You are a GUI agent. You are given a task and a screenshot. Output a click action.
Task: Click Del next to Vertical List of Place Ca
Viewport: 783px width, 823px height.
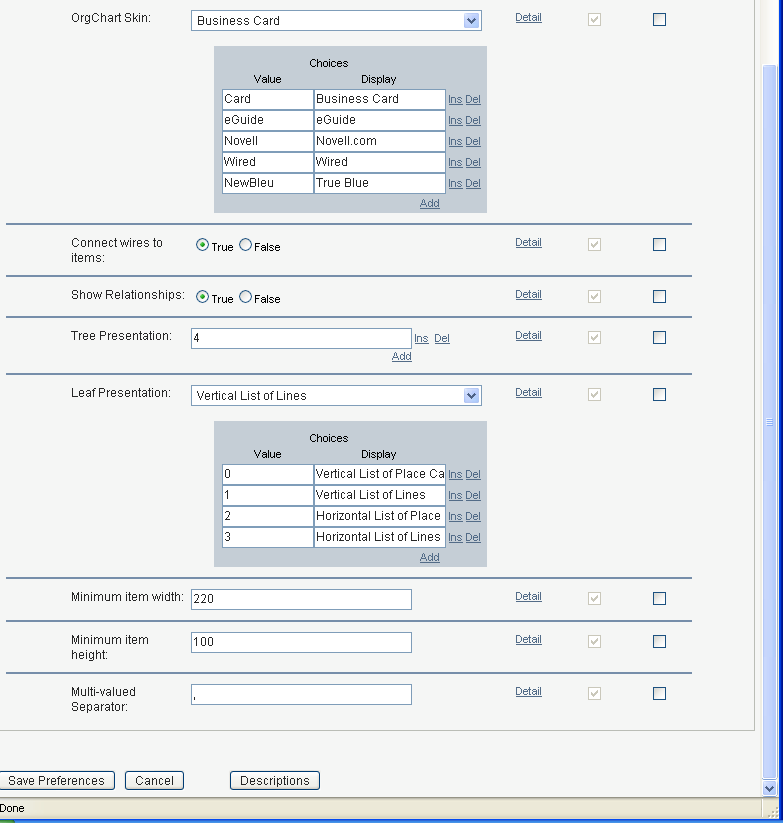tap(473, 474)
